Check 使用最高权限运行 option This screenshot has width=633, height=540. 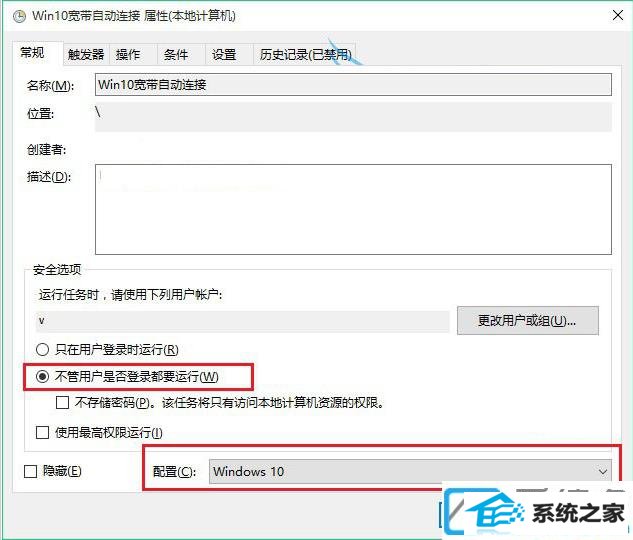(x=42, y=433)
